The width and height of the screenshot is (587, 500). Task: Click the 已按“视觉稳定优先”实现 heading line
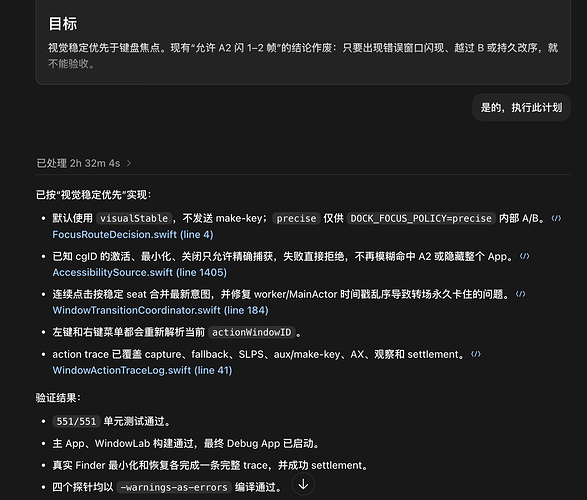point(94,195)
